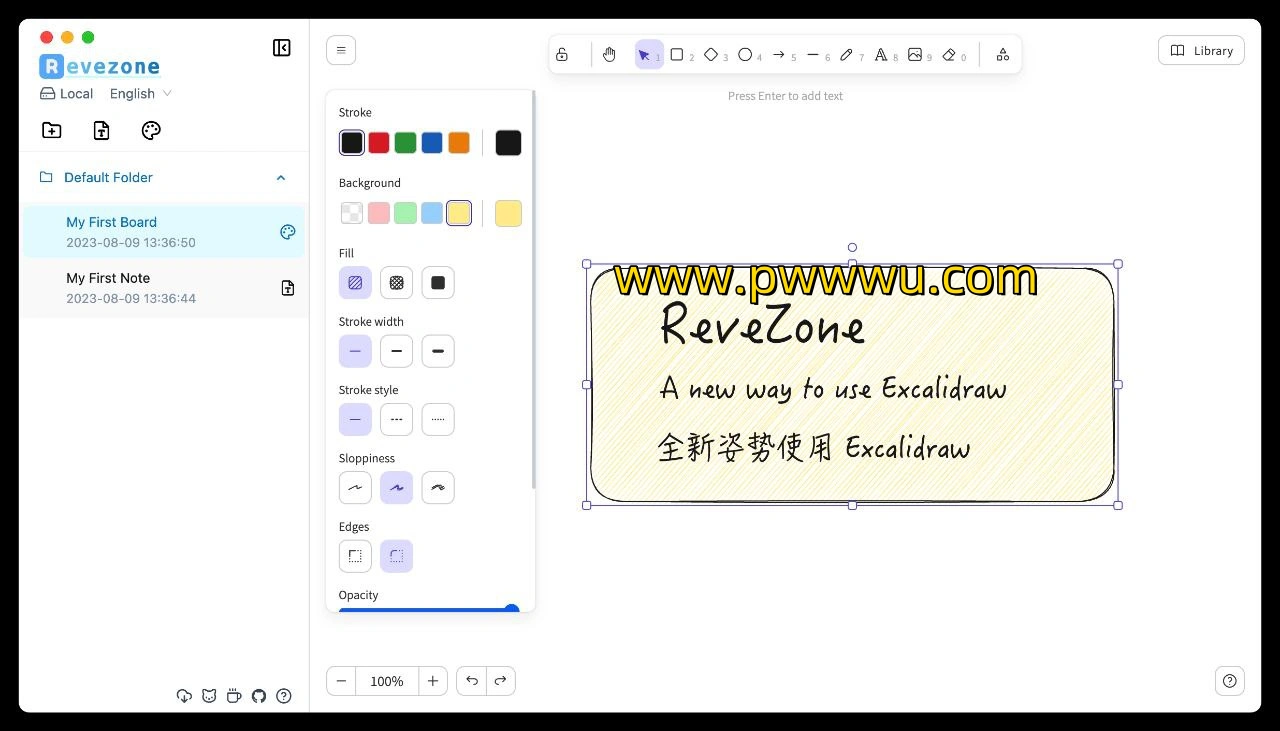Select the Pencil draw tool
Screen dimensions: 1280x731
tap(852, 55)
